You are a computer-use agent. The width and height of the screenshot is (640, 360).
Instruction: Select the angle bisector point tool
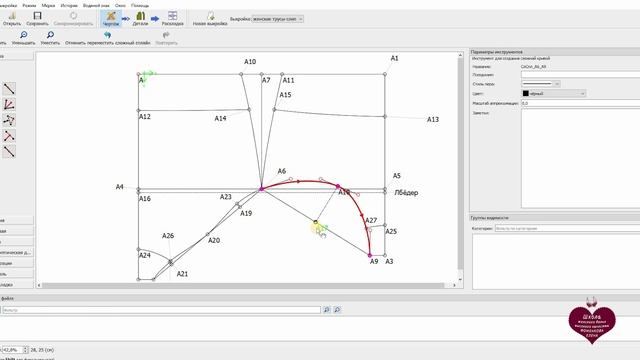[x=9, y=104]
